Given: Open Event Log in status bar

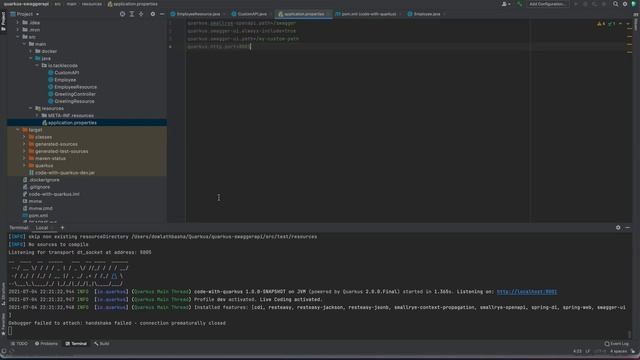Looking at the screenshot, I should pos(617,344).
